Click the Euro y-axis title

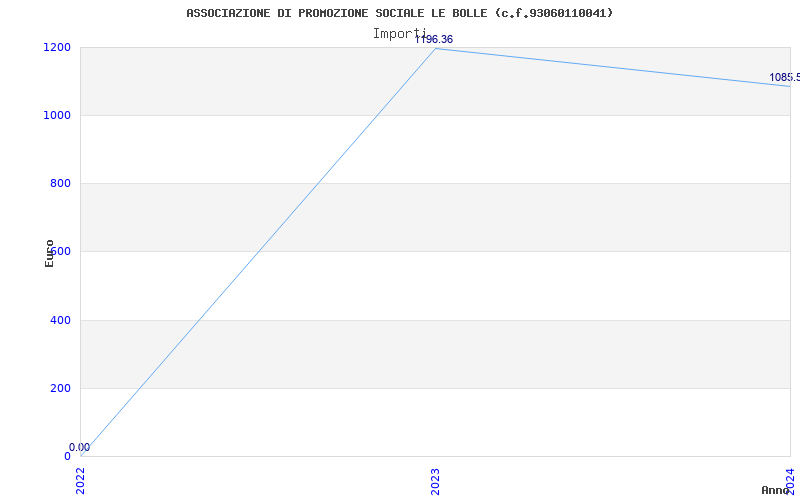[49, 254]
